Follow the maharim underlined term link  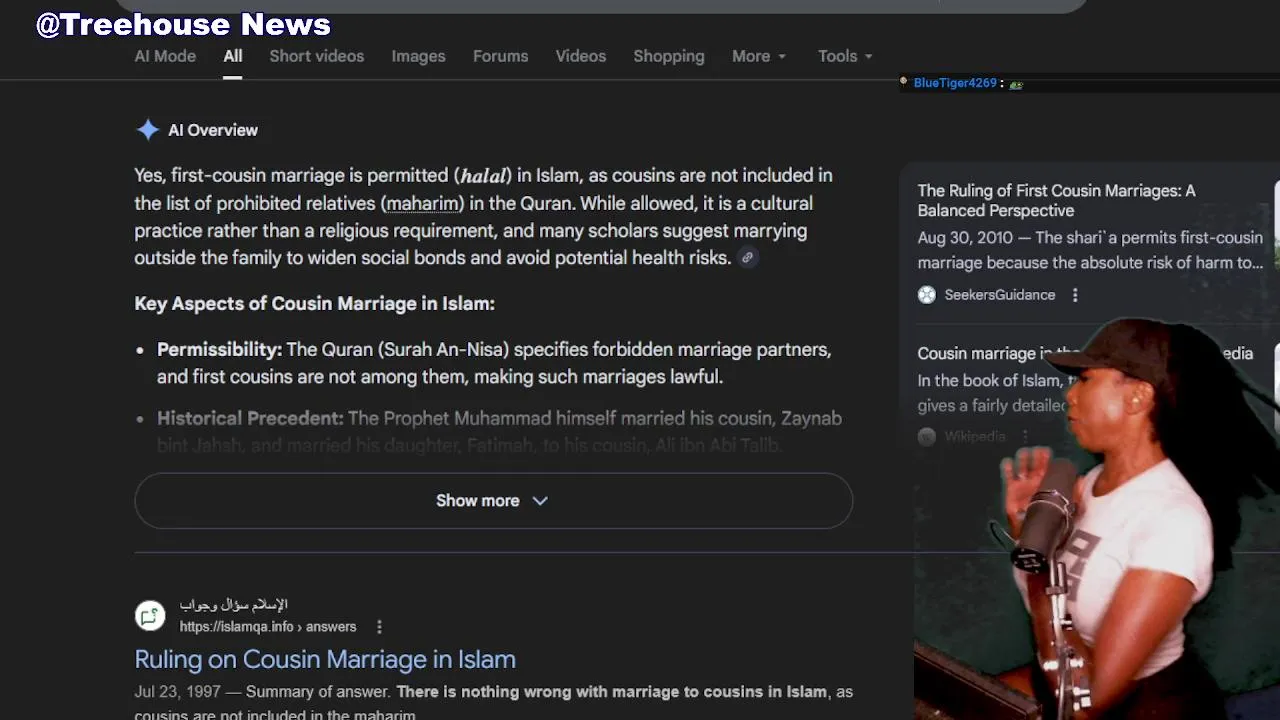(422, 203)
